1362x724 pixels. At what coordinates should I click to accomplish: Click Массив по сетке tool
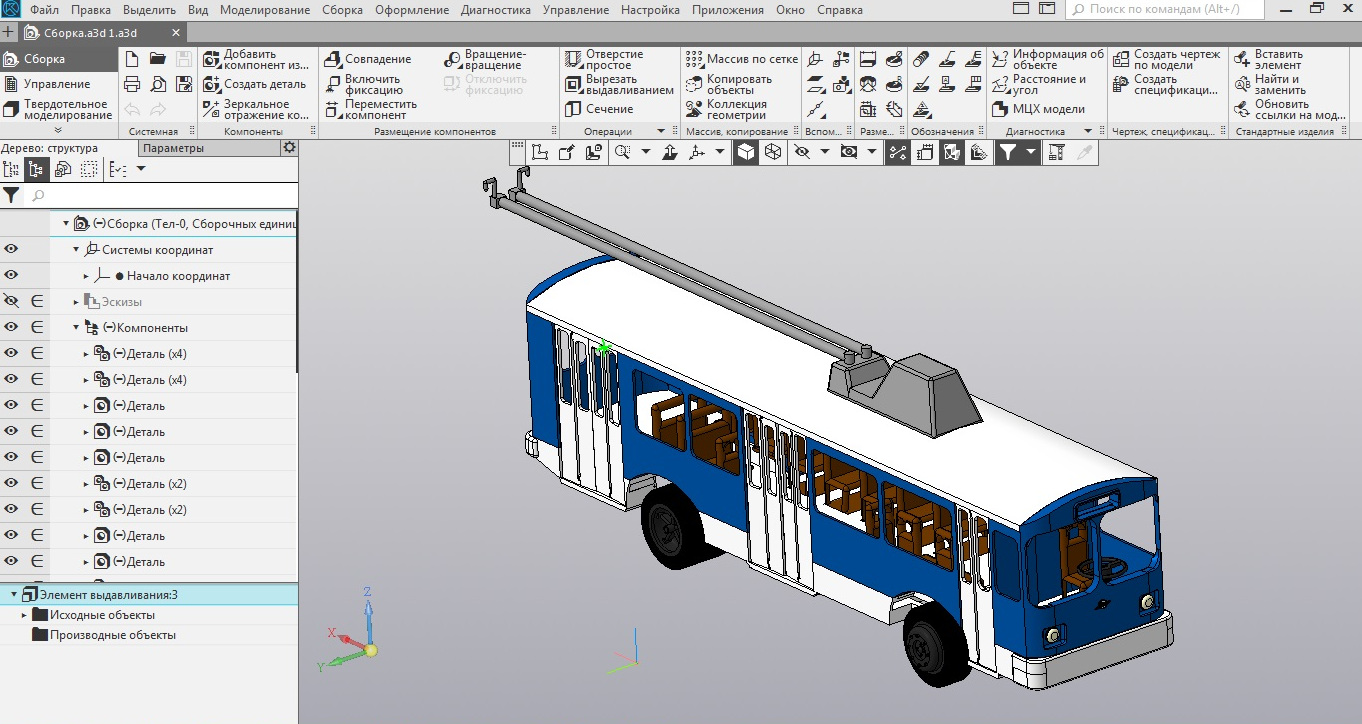[x=743, y=59]
